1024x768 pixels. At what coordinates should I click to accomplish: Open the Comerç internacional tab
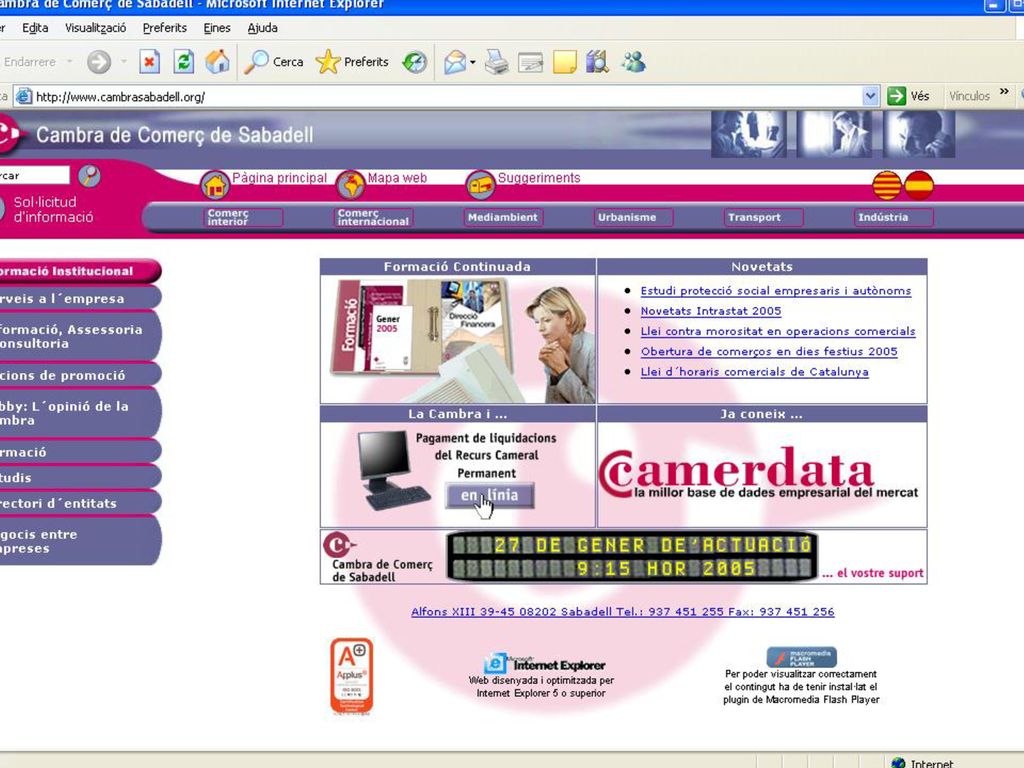click(x=374, y=217)
